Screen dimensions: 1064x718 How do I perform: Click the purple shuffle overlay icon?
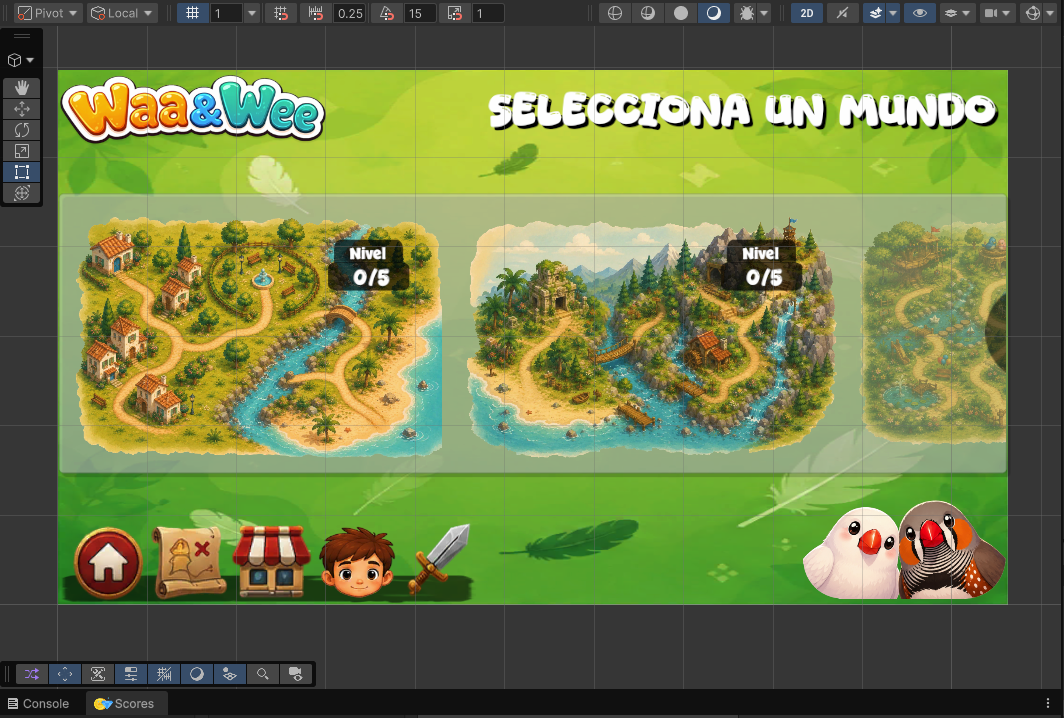pos(32,674)
